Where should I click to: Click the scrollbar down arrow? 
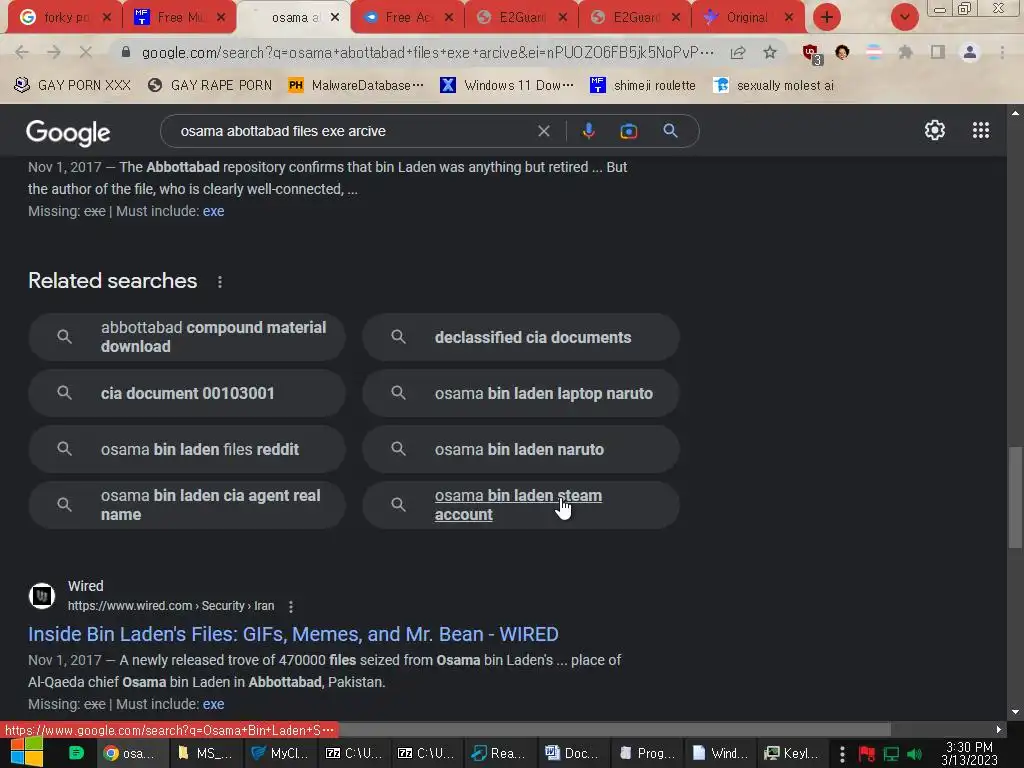coord(1015,712)
